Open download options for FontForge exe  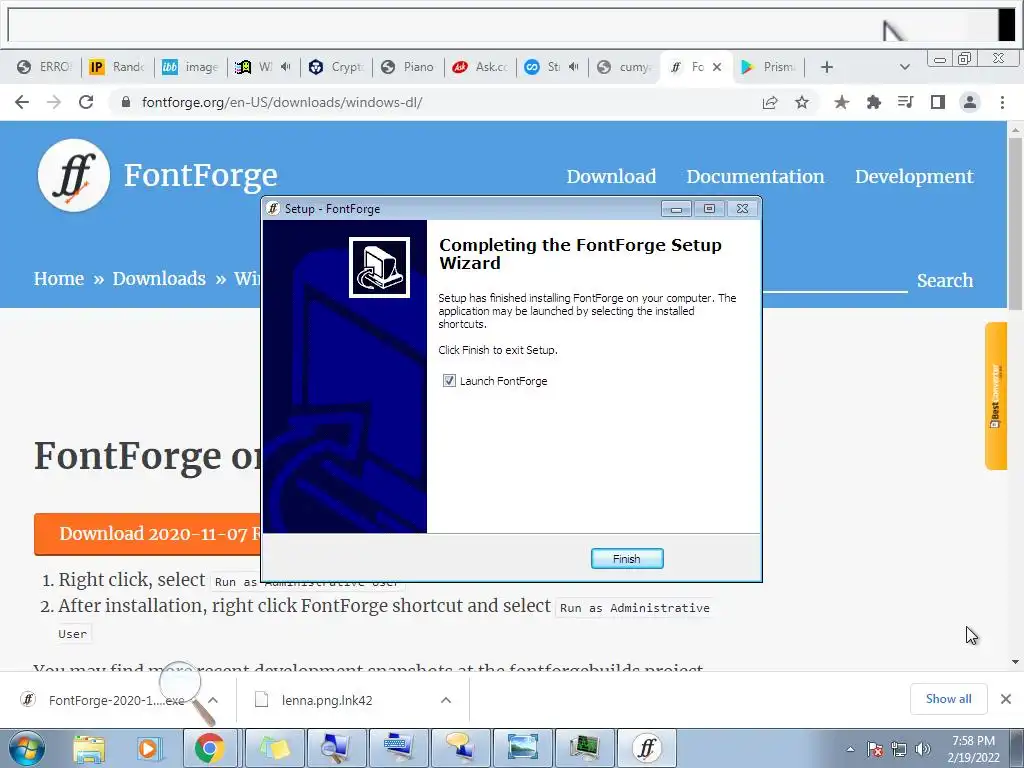pos(213,700)
